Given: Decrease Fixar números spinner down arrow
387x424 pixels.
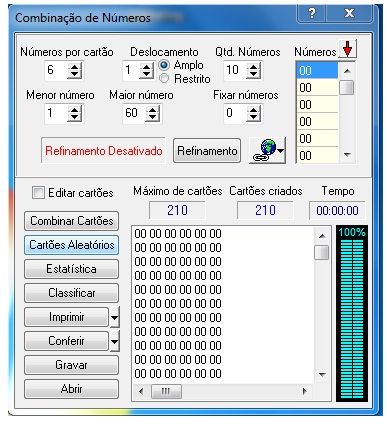Looking at the screenshot, I should click(x=254, y=118).
